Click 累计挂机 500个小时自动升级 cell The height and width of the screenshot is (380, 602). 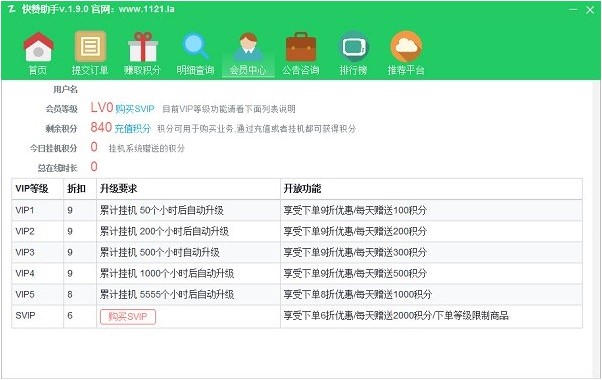click(x=189, y=253)
